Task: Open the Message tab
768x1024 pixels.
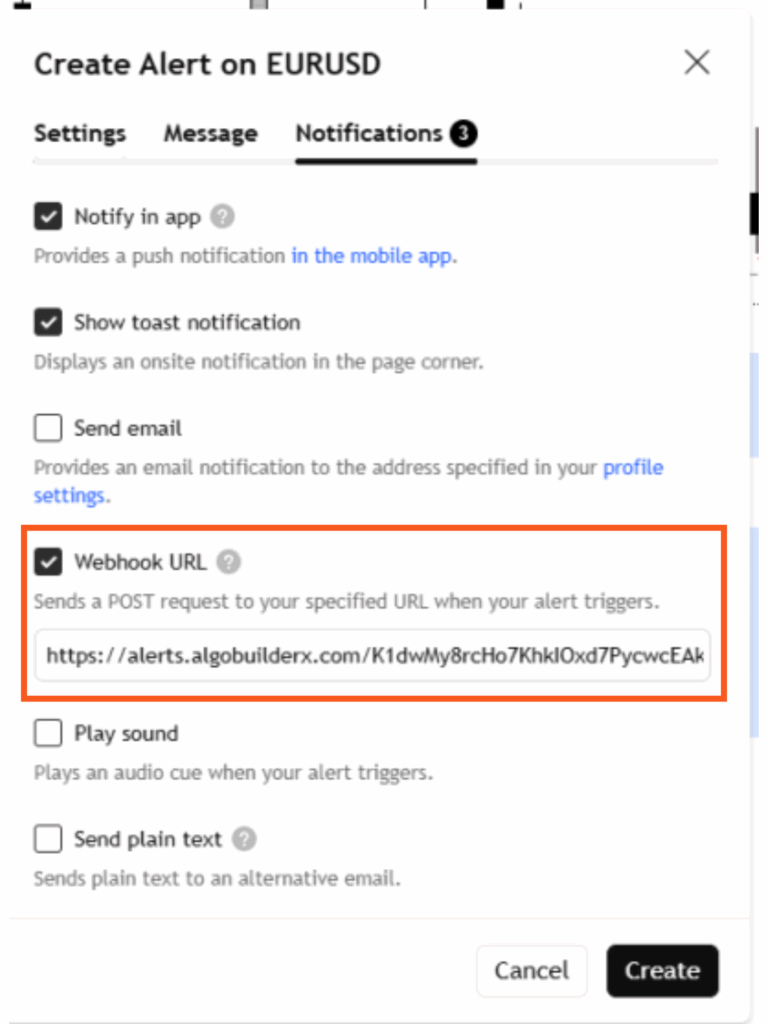Action: (210, 133)
